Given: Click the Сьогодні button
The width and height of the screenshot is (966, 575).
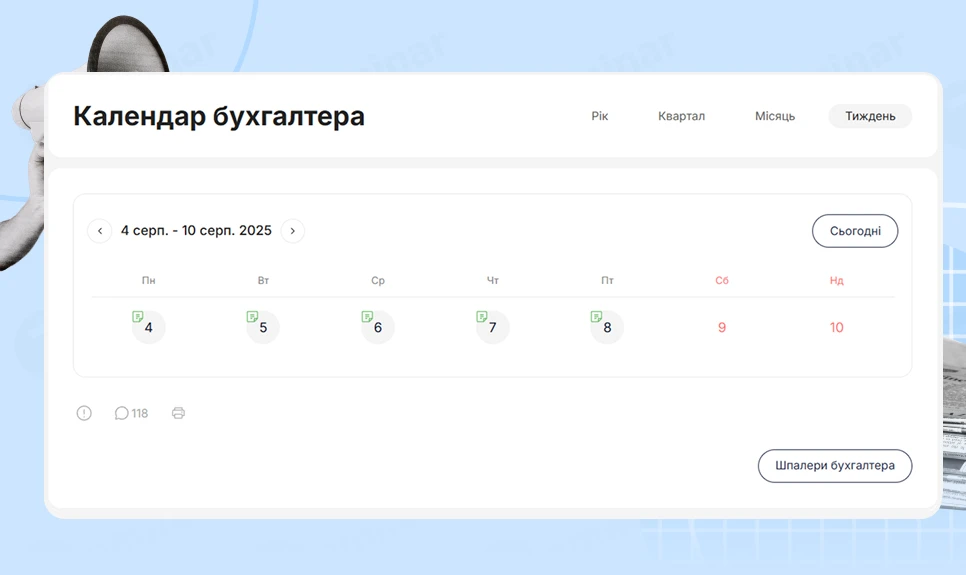Looking at the screenshot, I should (x=855, y=231).
